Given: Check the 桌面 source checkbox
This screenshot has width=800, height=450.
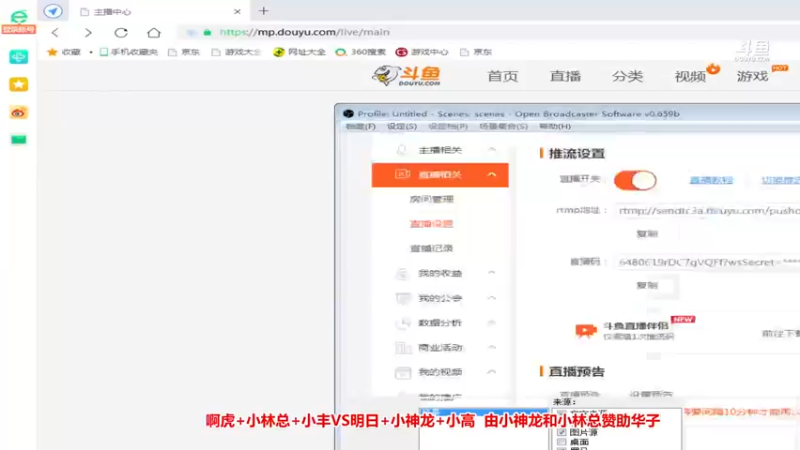Looking at the screenshot, I should [x=562, y=442].
